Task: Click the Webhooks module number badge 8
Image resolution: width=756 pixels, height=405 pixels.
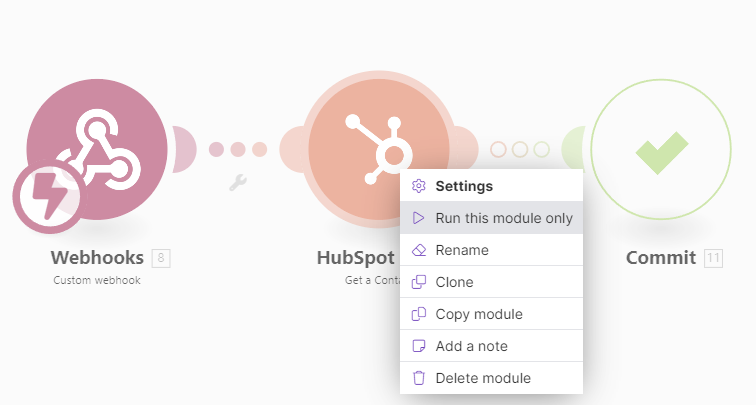Action: [162, 258]
